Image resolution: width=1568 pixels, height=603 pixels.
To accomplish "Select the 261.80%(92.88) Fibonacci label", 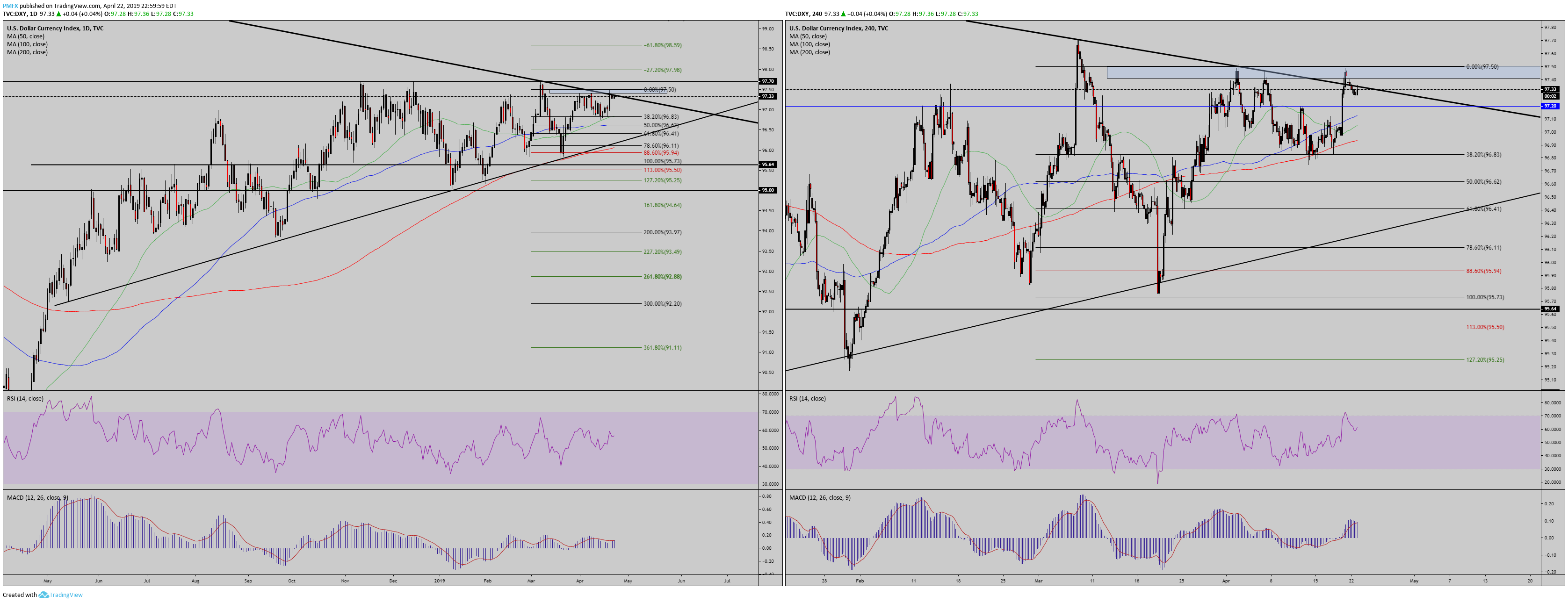I will (x=662, y=276).
